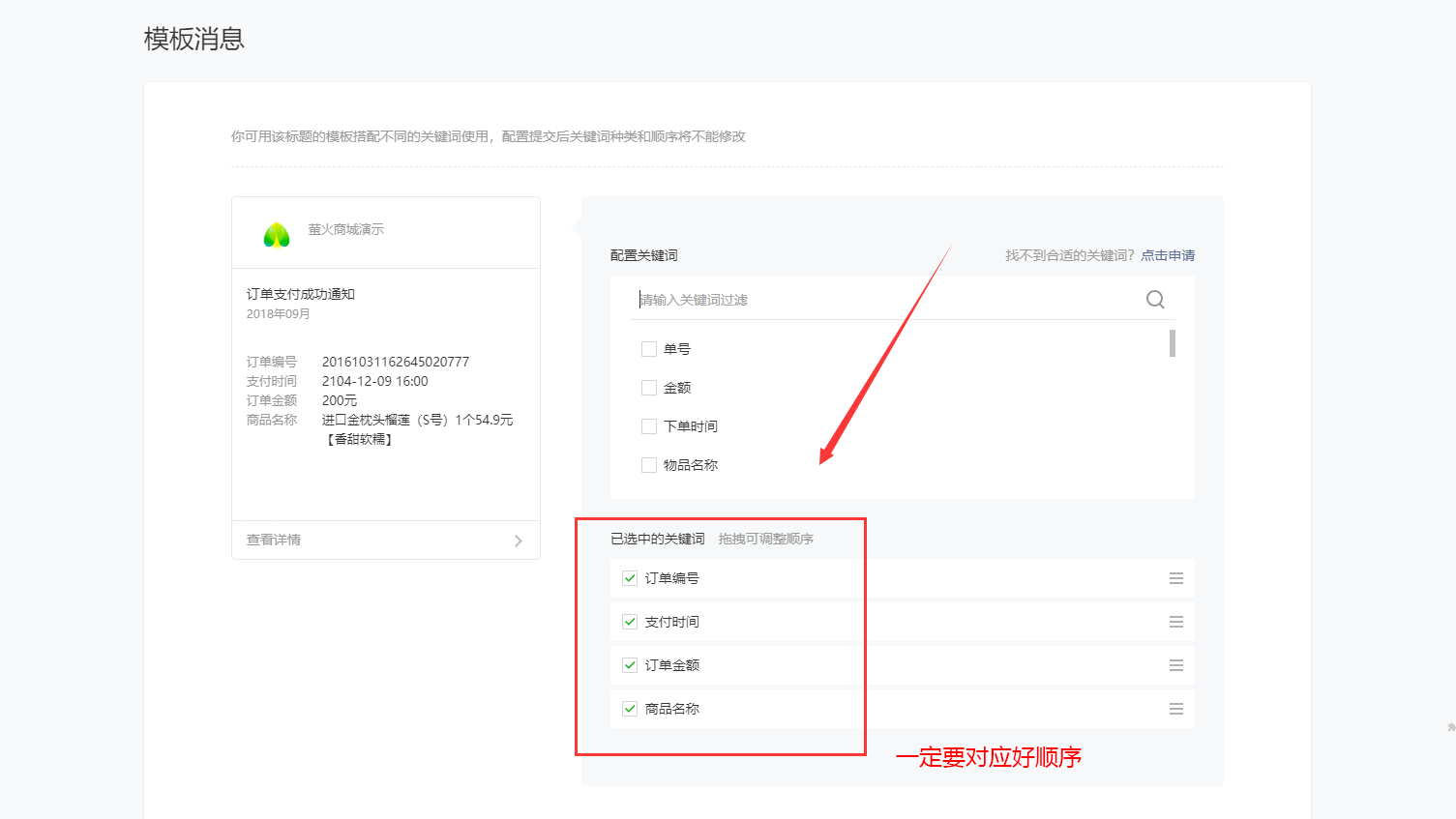The height and width of the screenshot is (819, 1456).
Task: Click the 模板消息 page heading
Action: (194, 39)
